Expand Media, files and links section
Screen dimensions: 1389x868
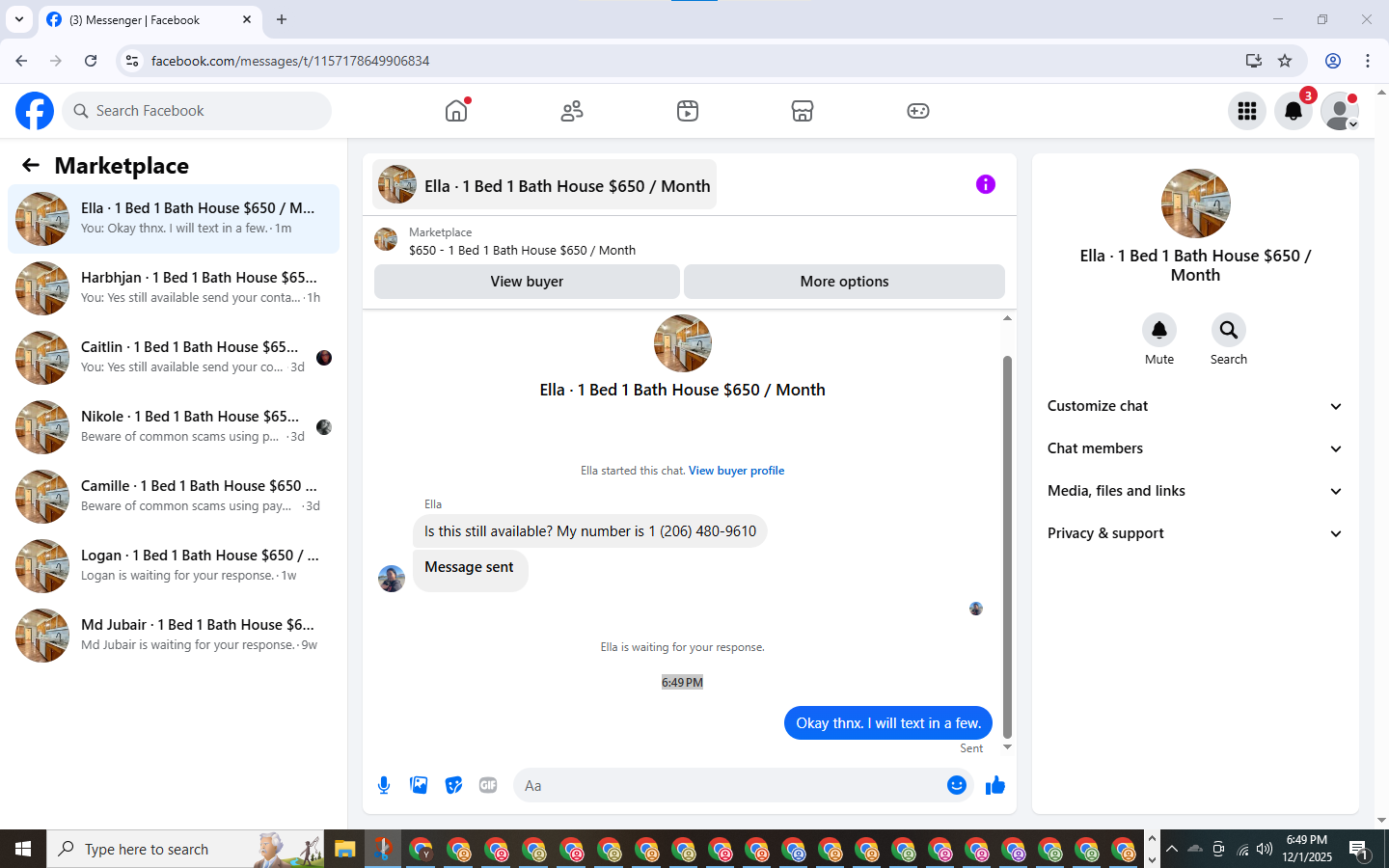pos(1195,491)
